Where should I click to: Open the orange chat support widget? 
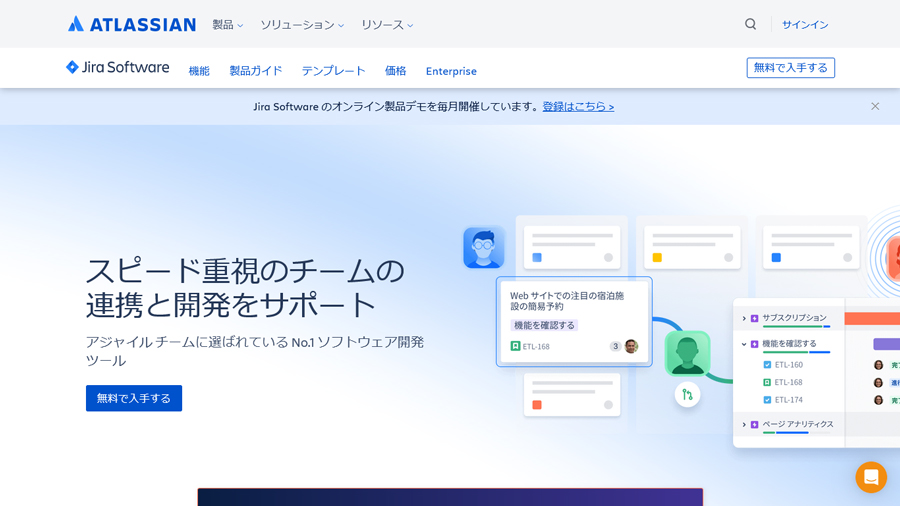point(870,477)
